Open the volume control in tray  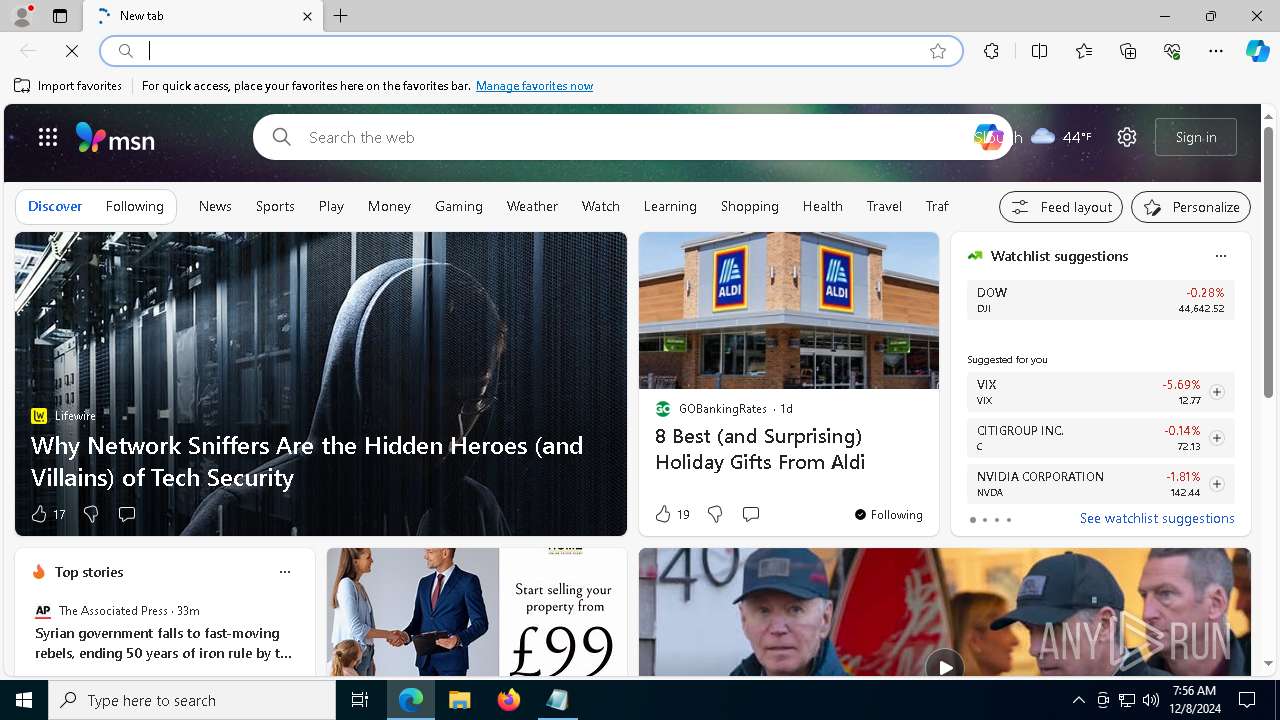point(1151,700)
